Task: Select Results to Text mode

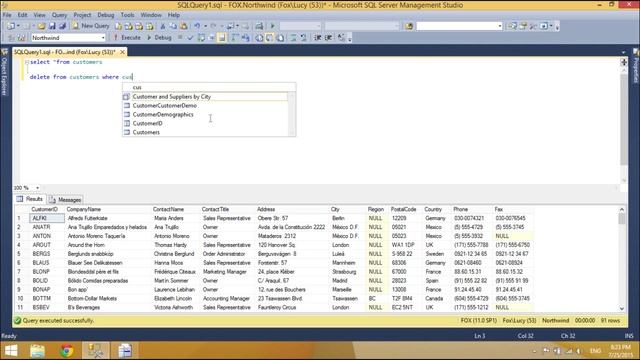Action: pos(259,38)
